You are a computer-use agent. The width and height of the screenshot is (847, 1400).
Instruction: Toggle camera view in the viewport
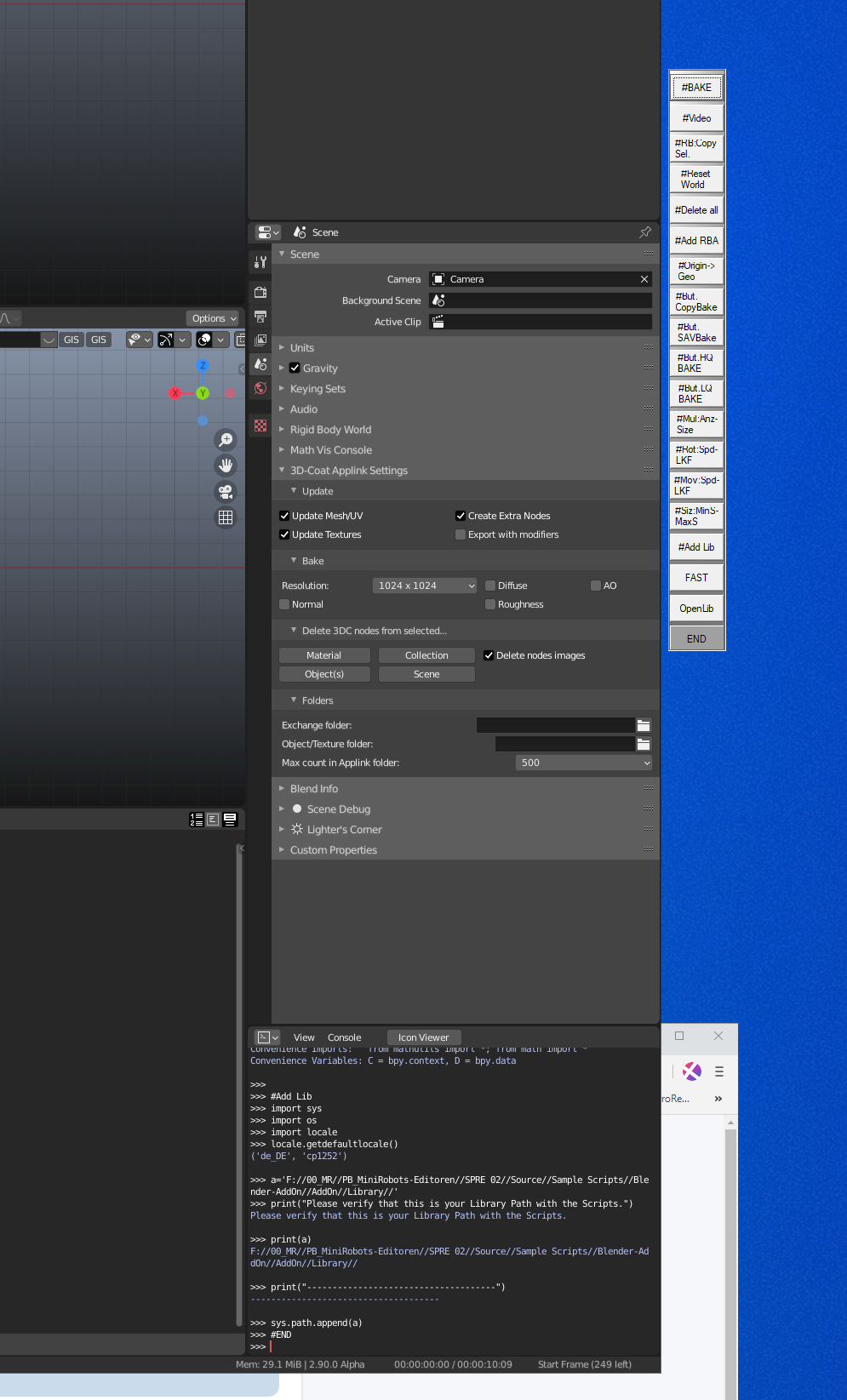226,492
